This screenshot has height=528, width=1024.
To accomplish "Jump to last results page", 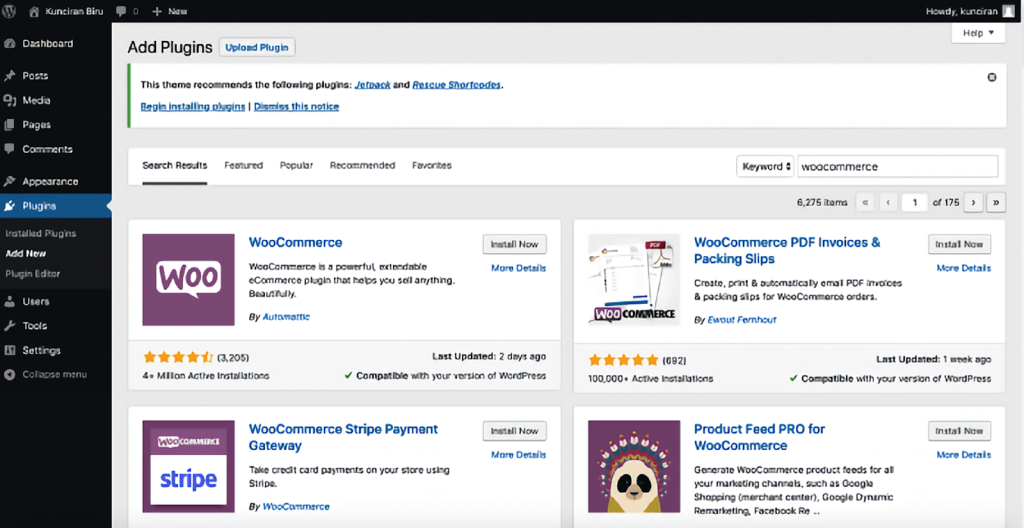I will [x=996, y=203].
